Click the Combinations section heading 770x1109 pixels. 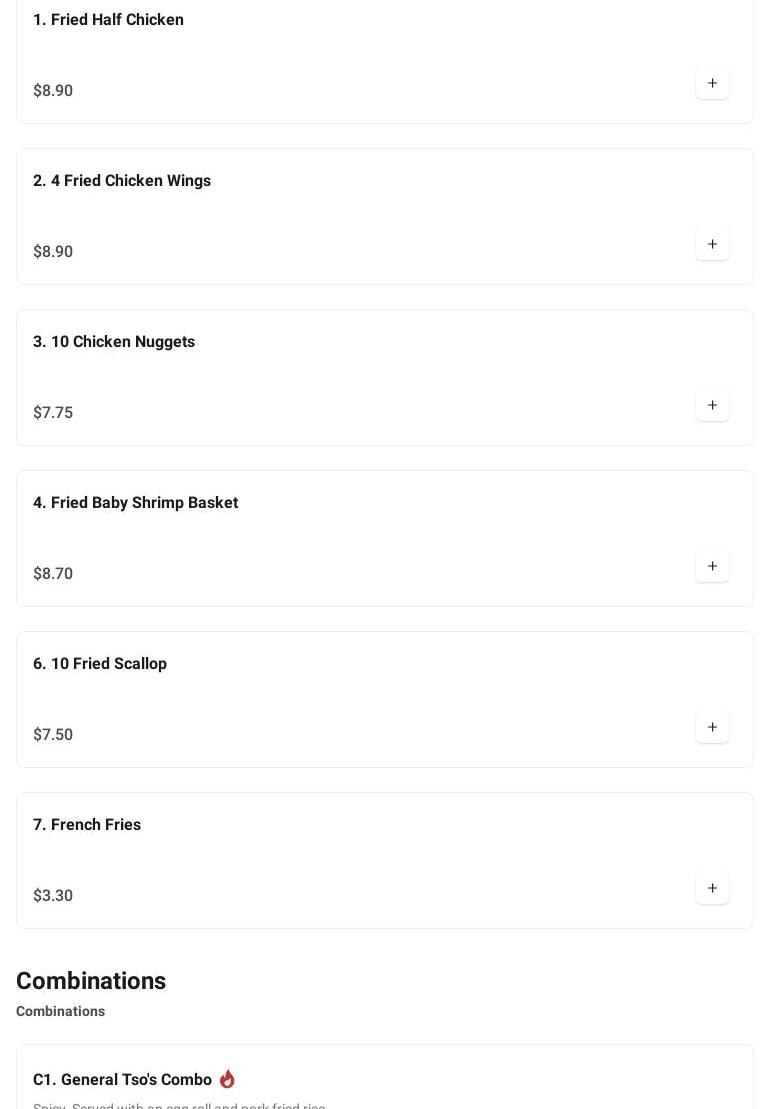91,981
